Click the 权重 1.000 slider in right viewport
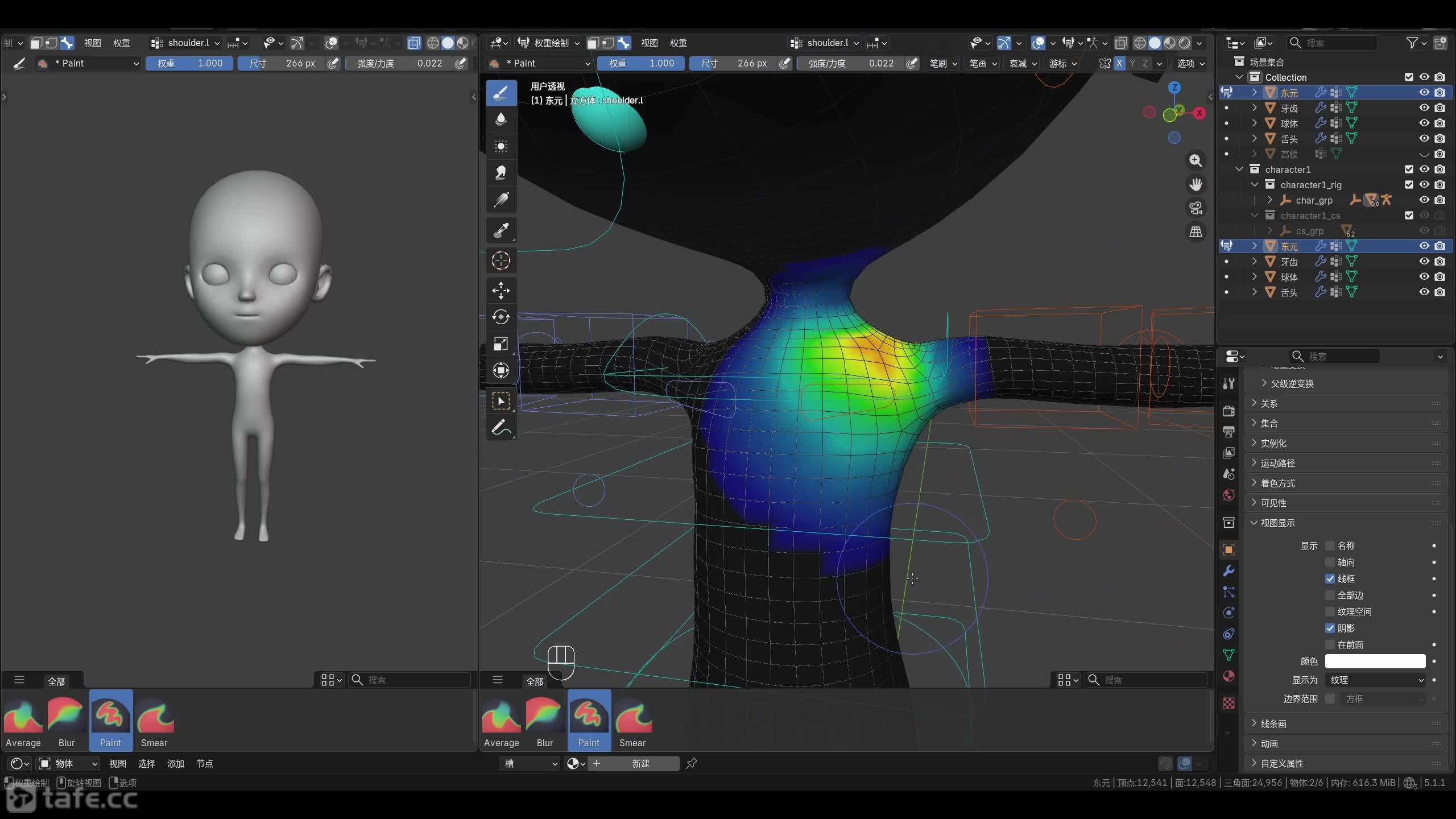Viewport: 1456px width, 819px height. [640, 63]
